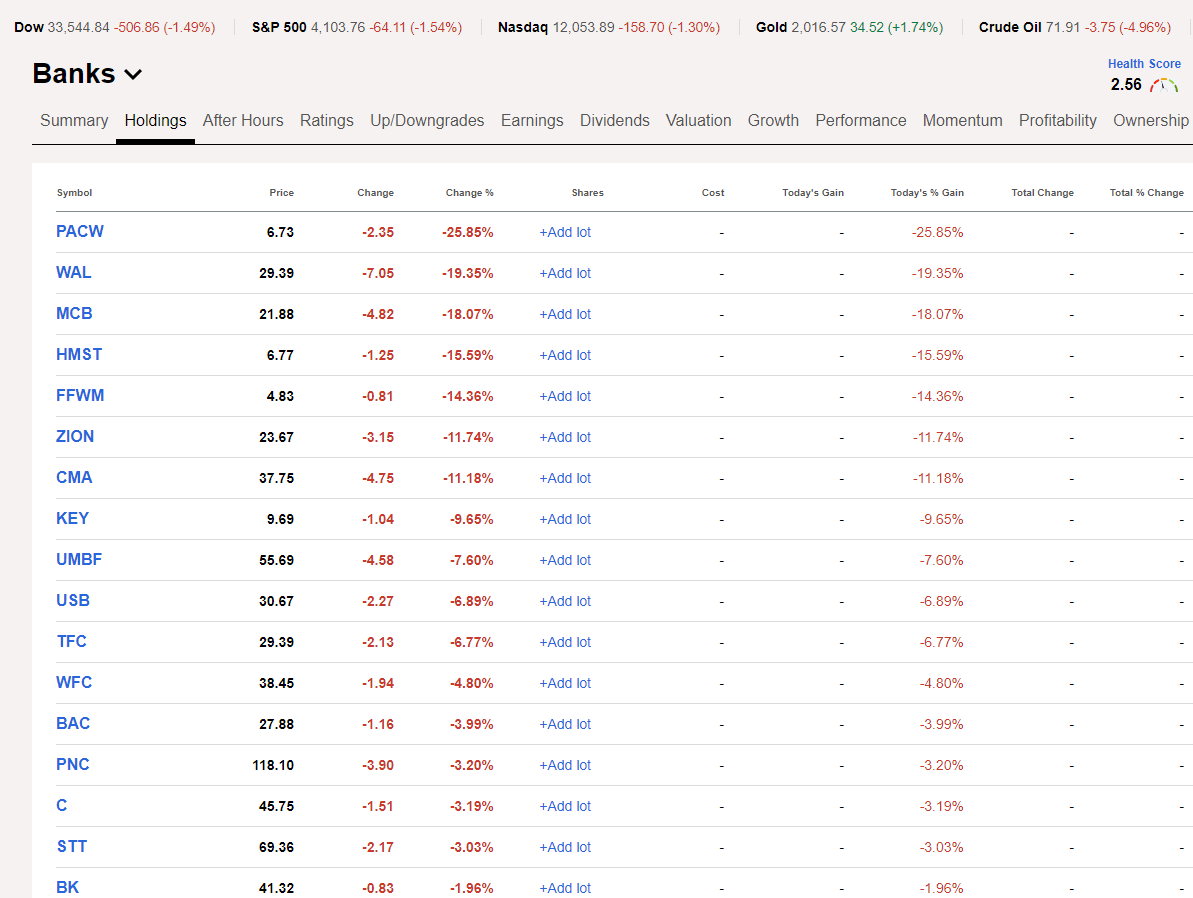Open the C ticker link
This screenshot has width=1193, height=898.
click(x=62, y=807)
